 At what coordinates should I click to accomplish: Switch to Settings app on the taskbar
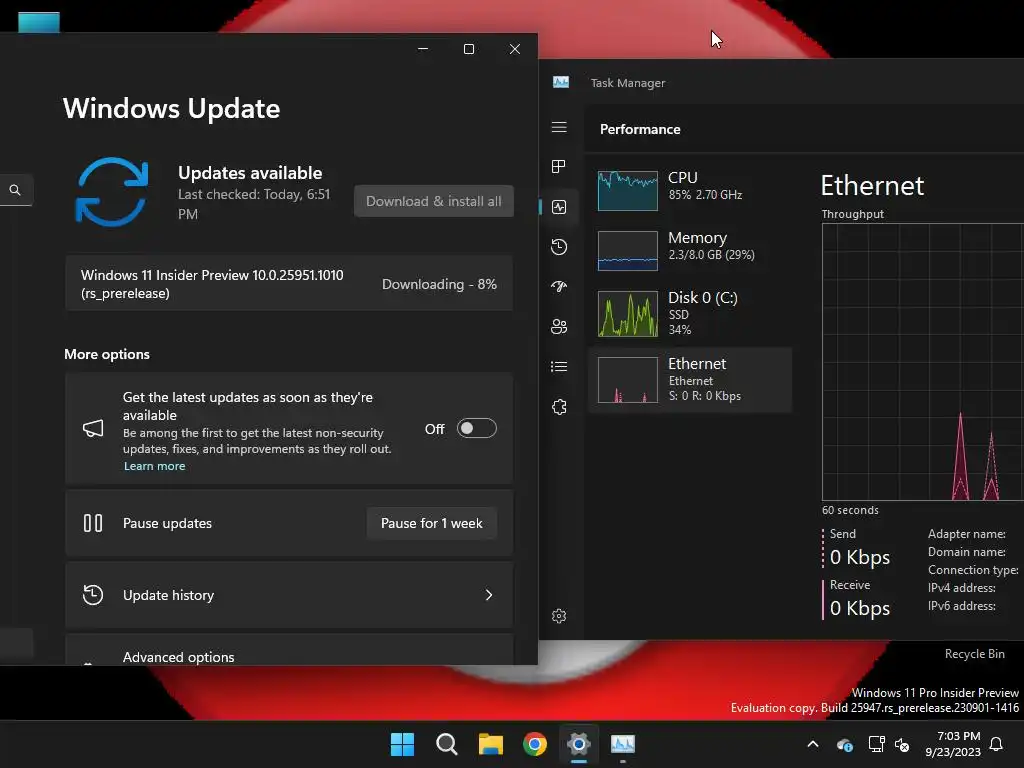click(579, 744)
